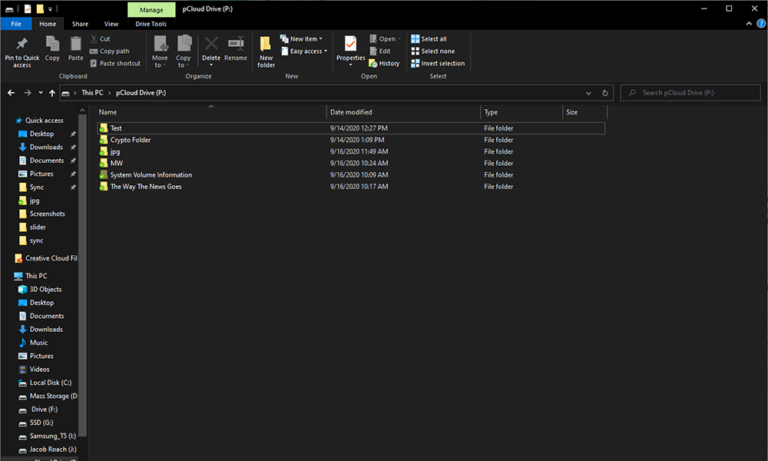Open Music in navigation pane
The width and height of the screenshot is (768, 461).
33,342
